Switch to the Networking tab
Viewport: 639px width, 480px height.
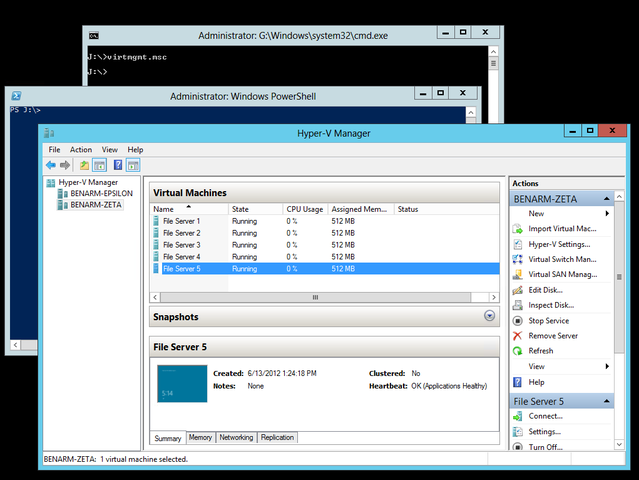point(236,437)
